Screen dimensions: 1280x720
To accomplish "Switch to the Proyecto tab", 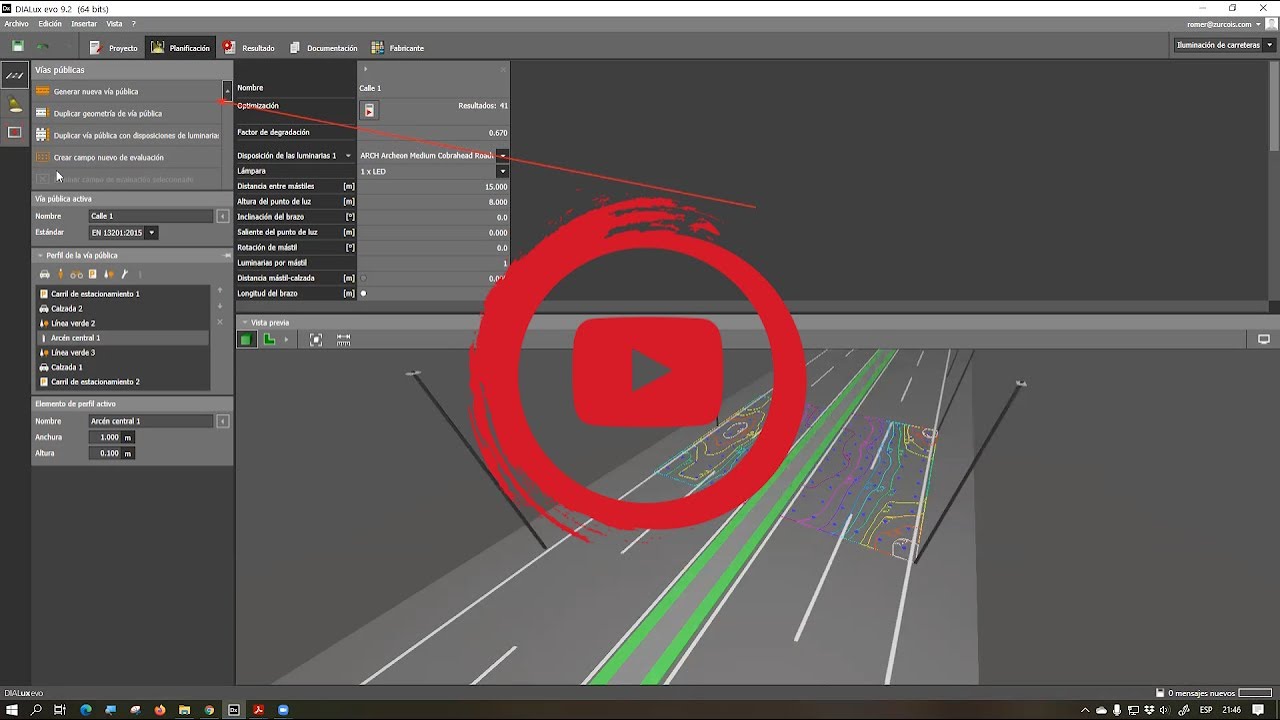I will 113,48.
